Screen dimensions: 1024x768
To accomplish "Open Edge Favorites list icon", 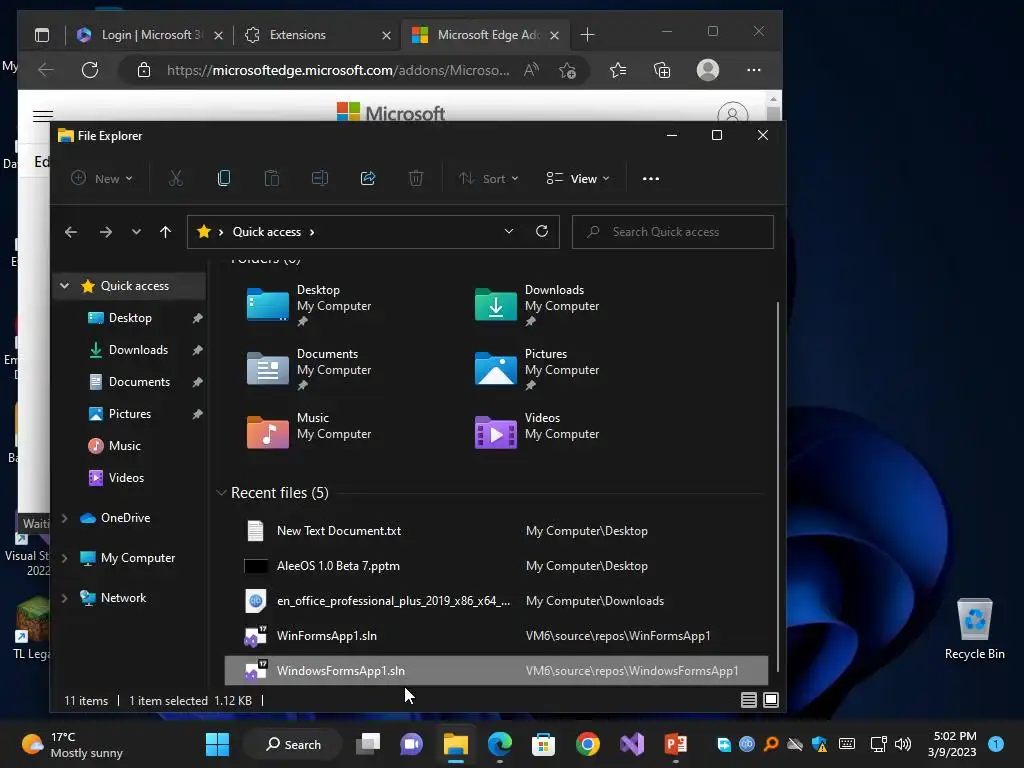I will pos(618,70).
